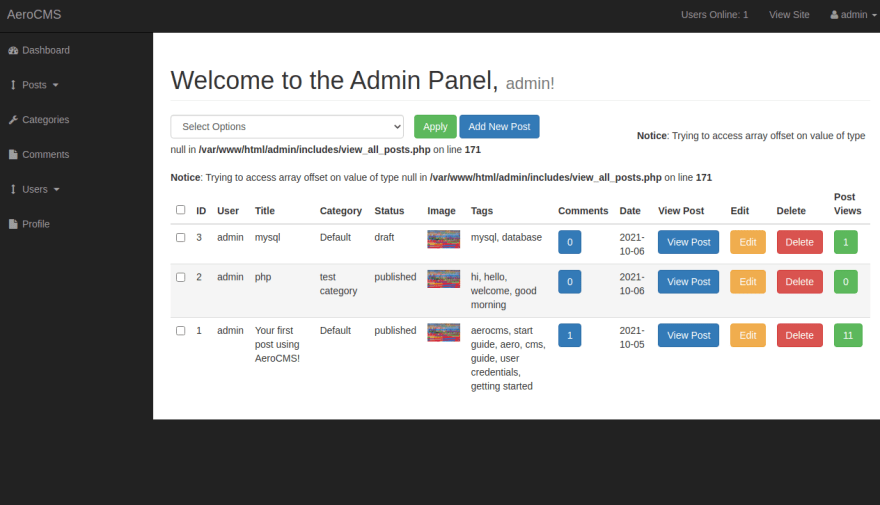Click the Add New Post button

coord(499,127)
